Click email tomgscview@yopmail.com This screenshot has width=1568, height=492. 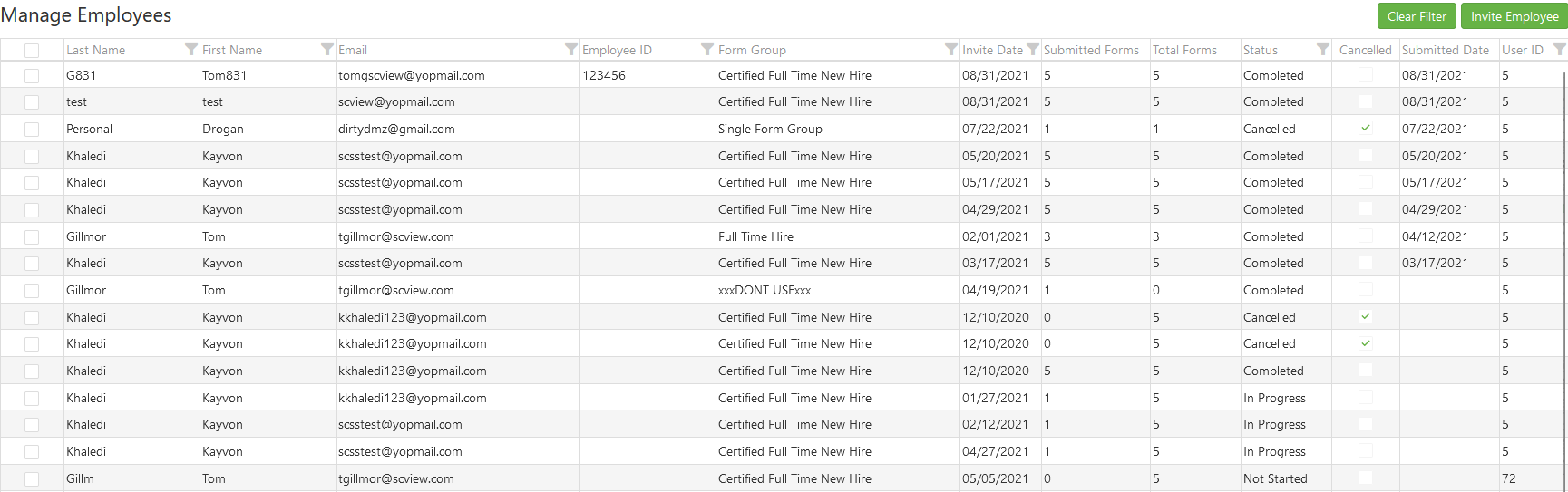click(412, 75)
